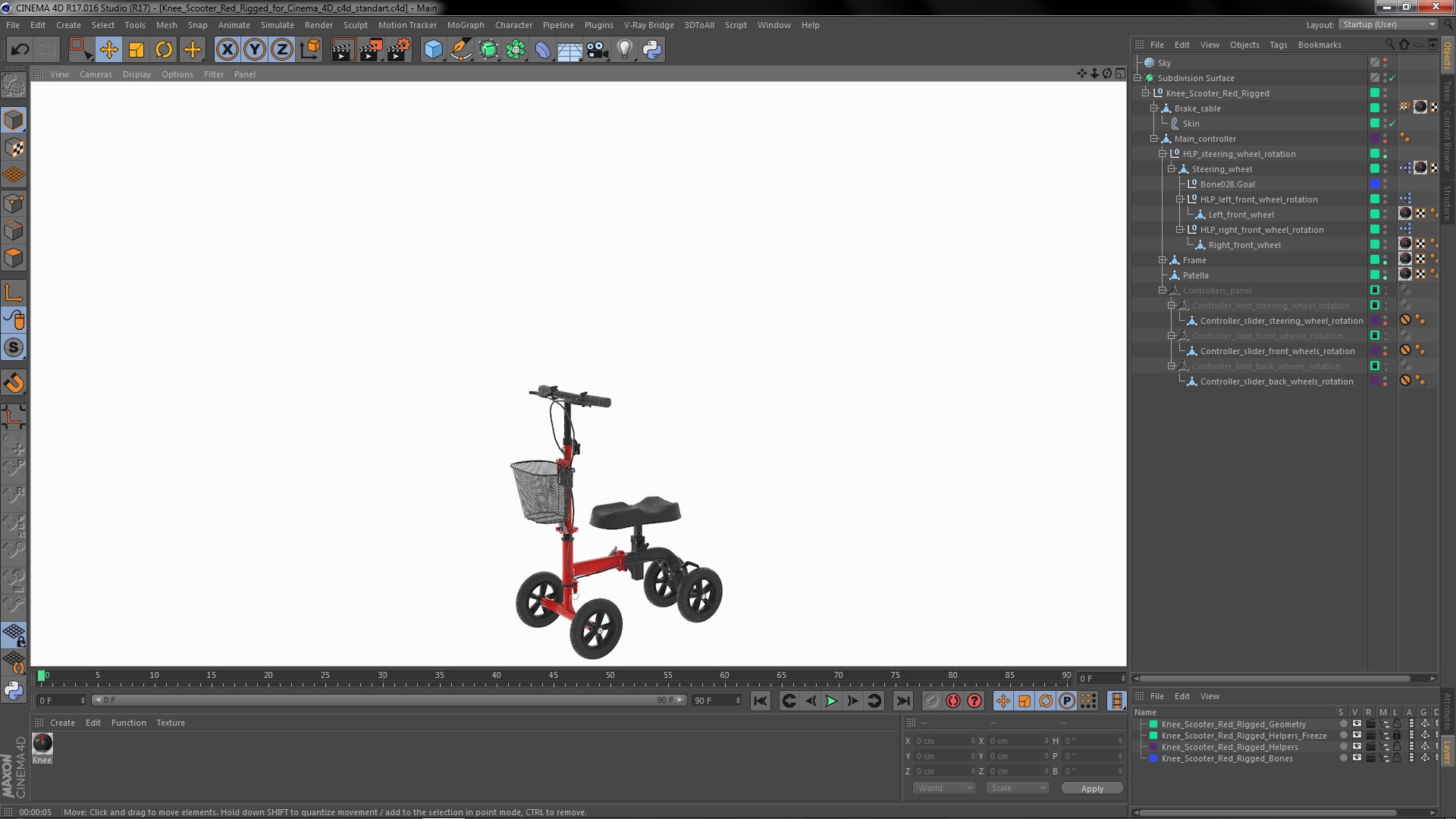Toggle visibility eye of Bones layer
The width and height of the screenshot is (1456, 819).
pyautogui.click(x=1357, y=758)
